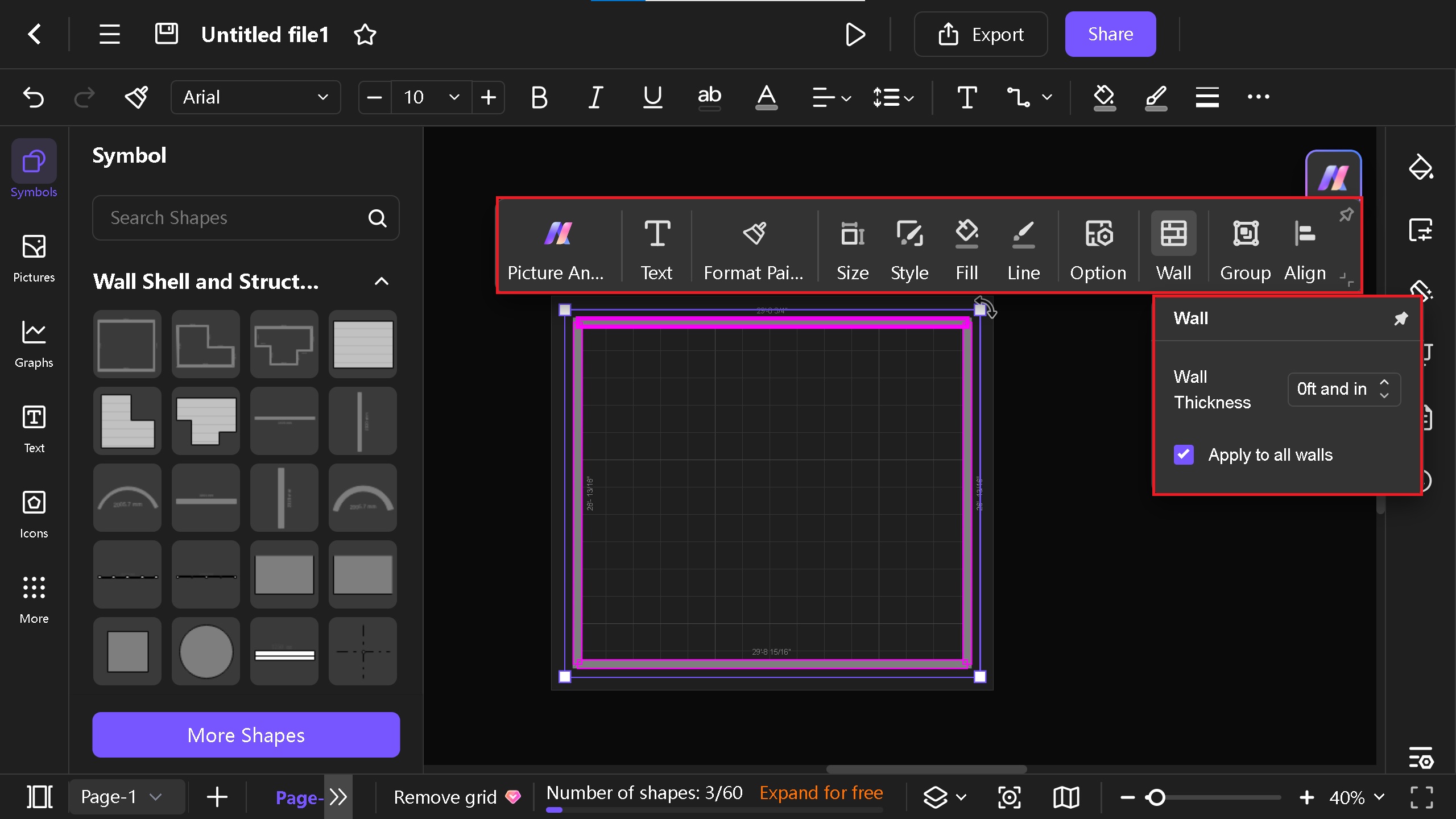Viewport: 1456px width, 819px height.
Task: Click the Share button
Action: [x=1110, y=34]
